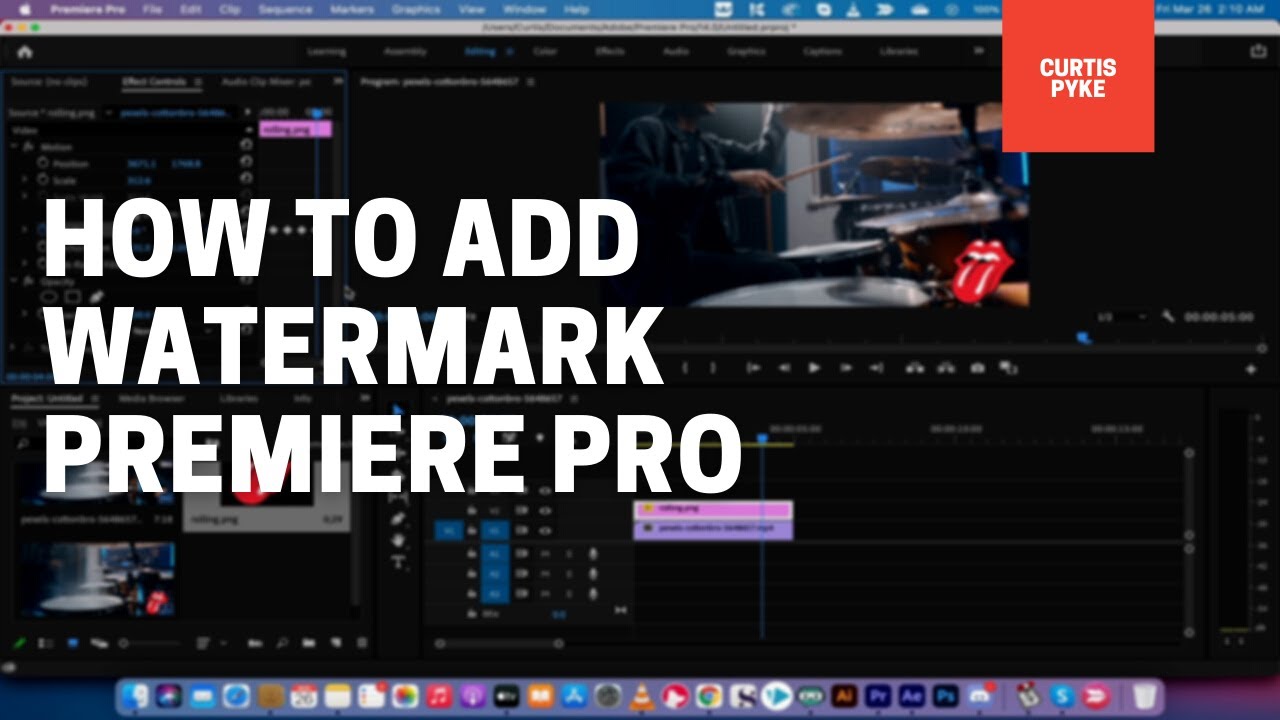Play the program monitor sequence
This screenshot has width=1280, height=720.
click(x=814, y=368)
